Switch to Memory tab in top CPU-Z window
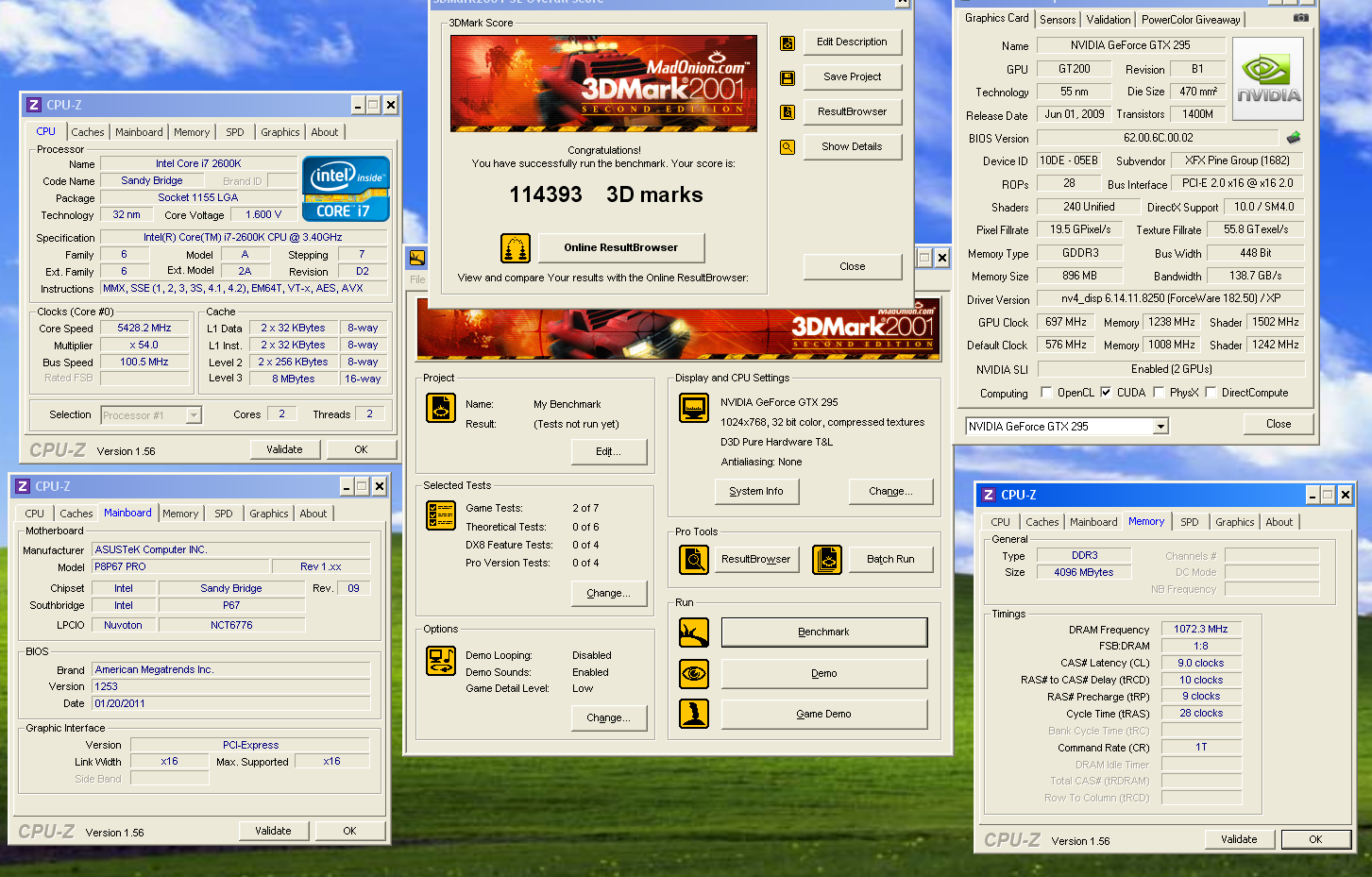1372x877 pixels. pyautogui.click(x=192, y=132)
